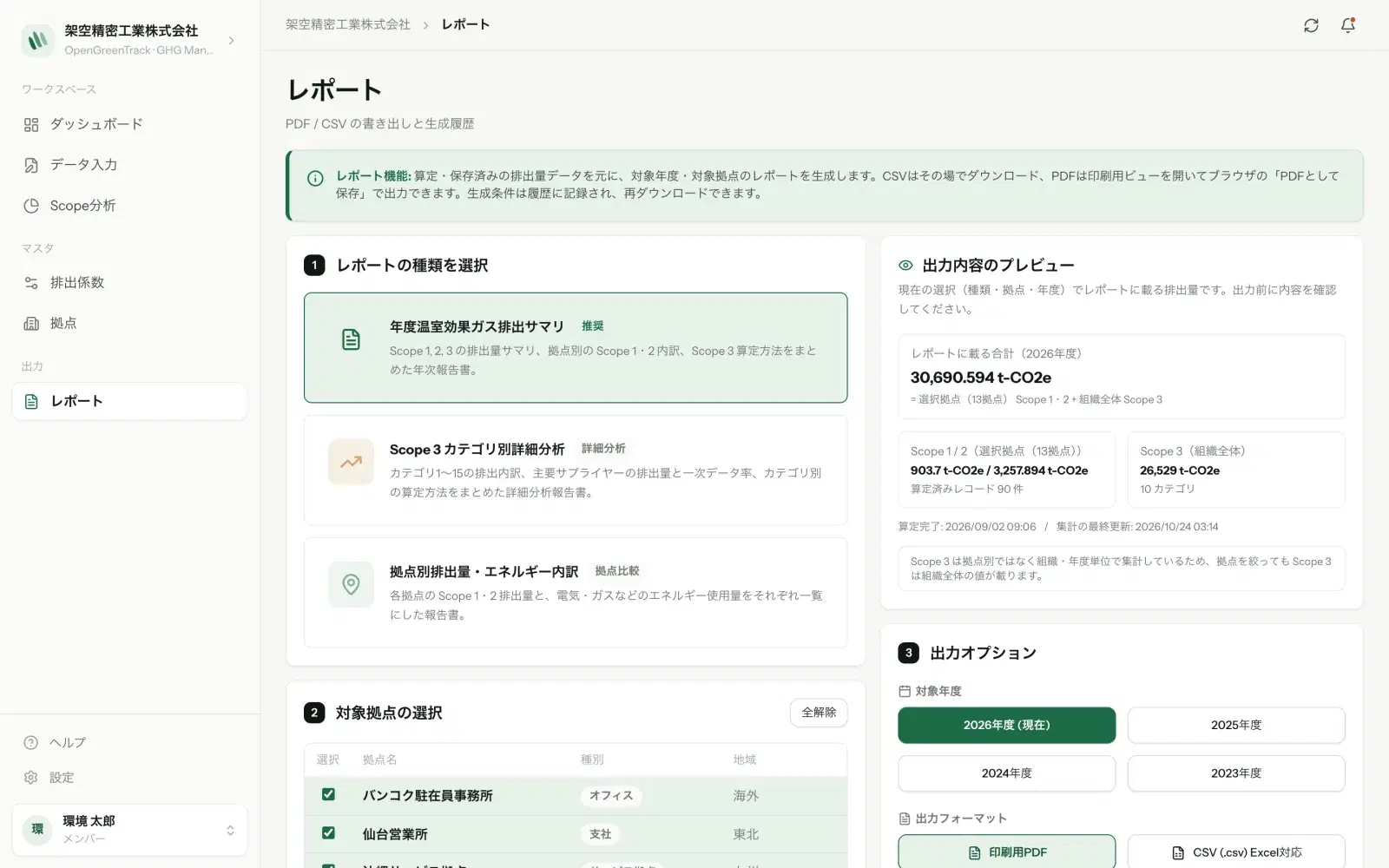This screenshot has height=868, width=1389.
Task: Open 排出係数 in the sidebar
Action: 129,283
